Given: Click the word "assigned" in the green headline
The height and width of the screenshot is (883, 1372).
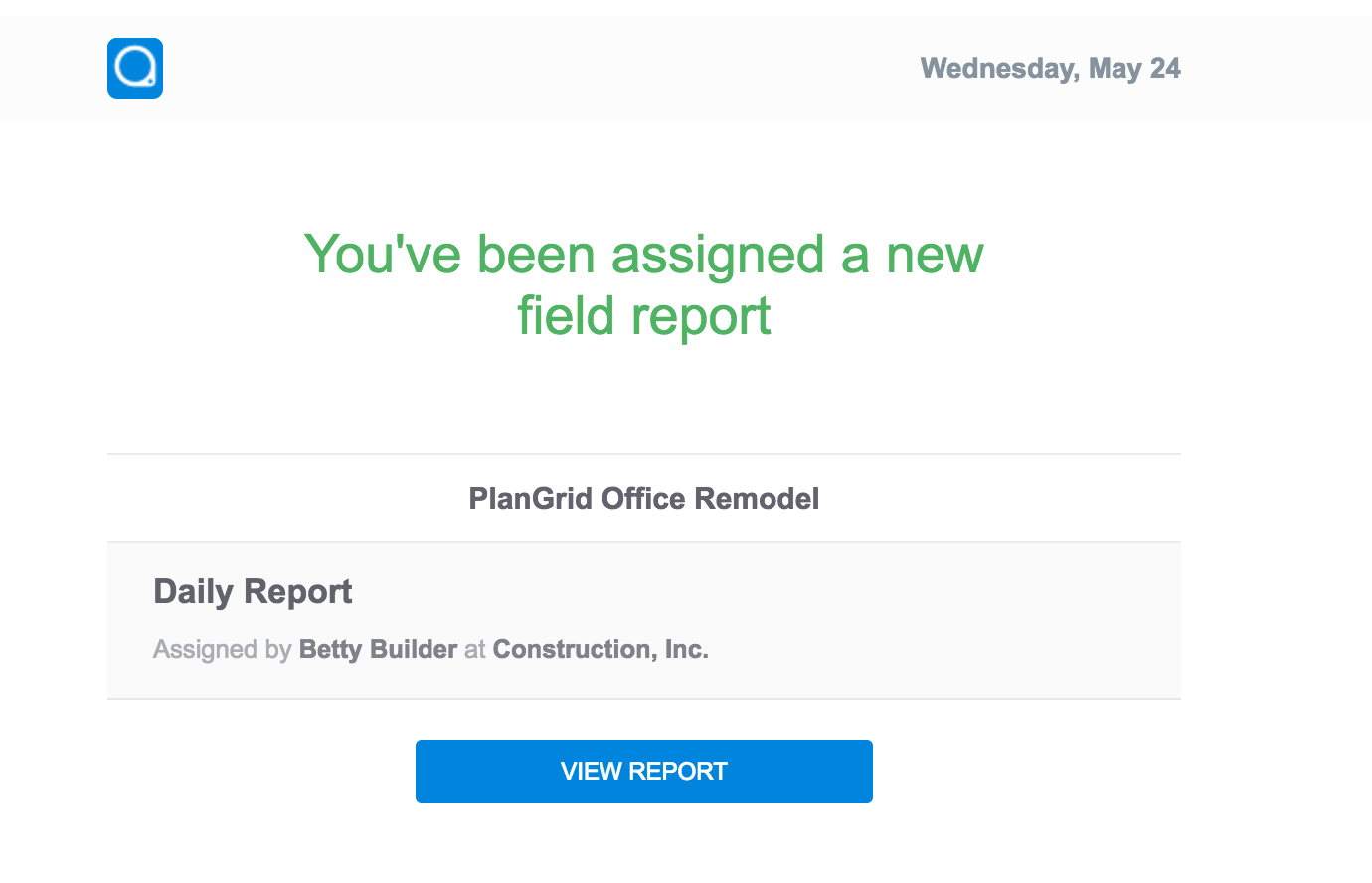Looking at the screenshot, I should tap(718, 255).
